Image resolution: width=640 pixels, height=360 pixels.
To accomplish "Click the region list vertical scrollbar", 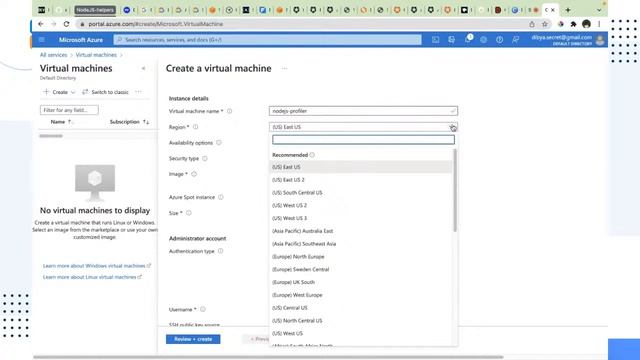I will click(x=455, y=190).
